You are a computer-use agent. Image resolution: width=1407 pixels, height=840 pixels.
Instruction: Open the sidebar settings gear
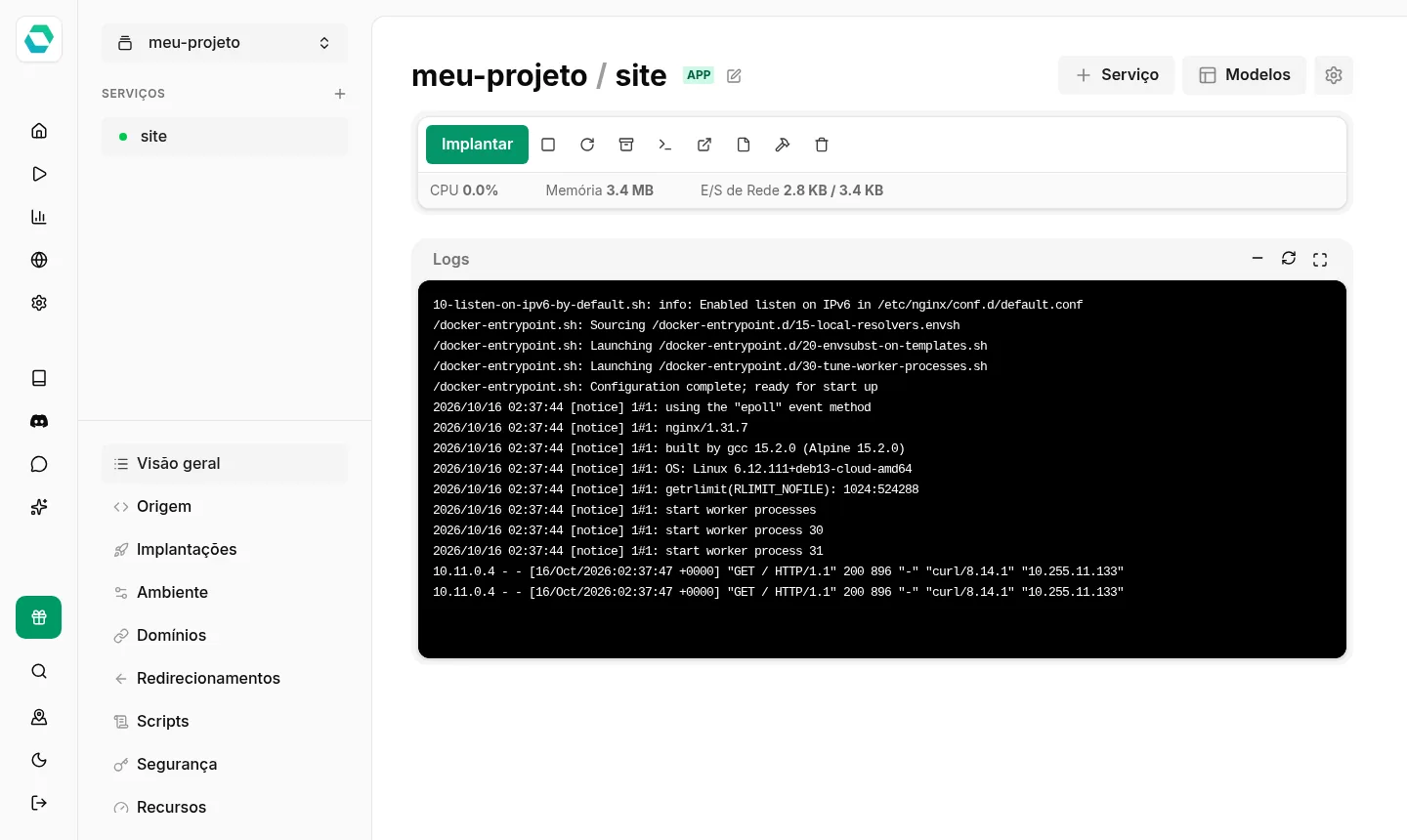click(x=39, y=303)
